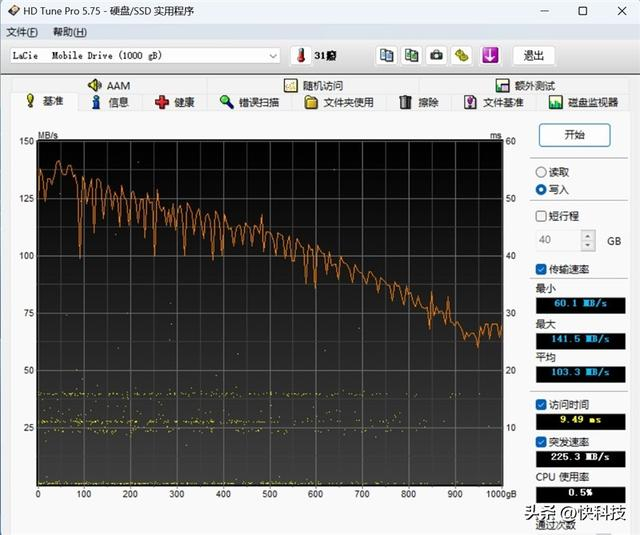This screenshot has height=535, width=640.
Task: Click the copy text to clipboard icon
Action: point(386,56)
